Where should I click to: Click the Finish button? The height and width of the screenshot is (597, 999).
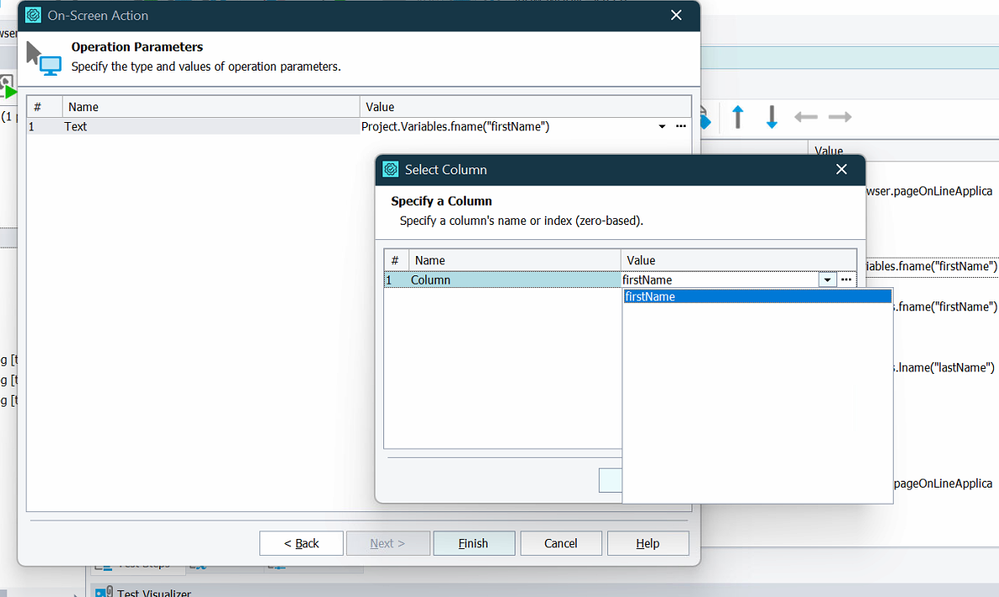[x=473, y=543]
